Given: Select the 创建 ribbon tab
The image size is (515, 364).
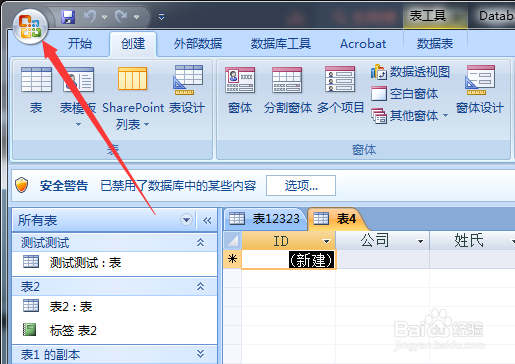Looking at the screenshot, I should [133, 44].
